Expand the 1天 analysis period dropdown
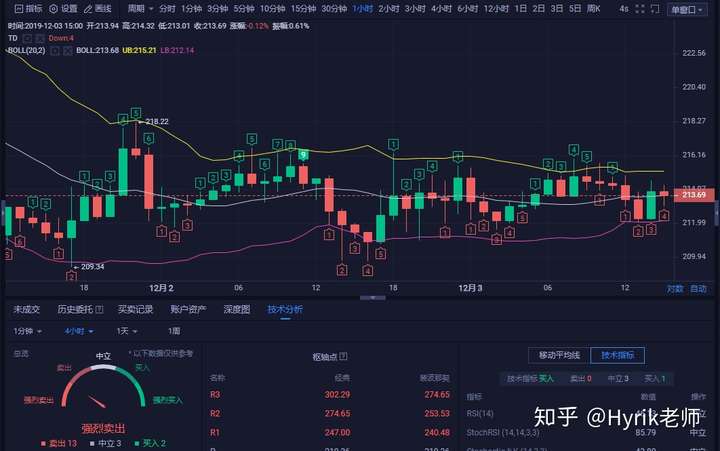Viewport: 720px width, 451px height. coord(127,331)
